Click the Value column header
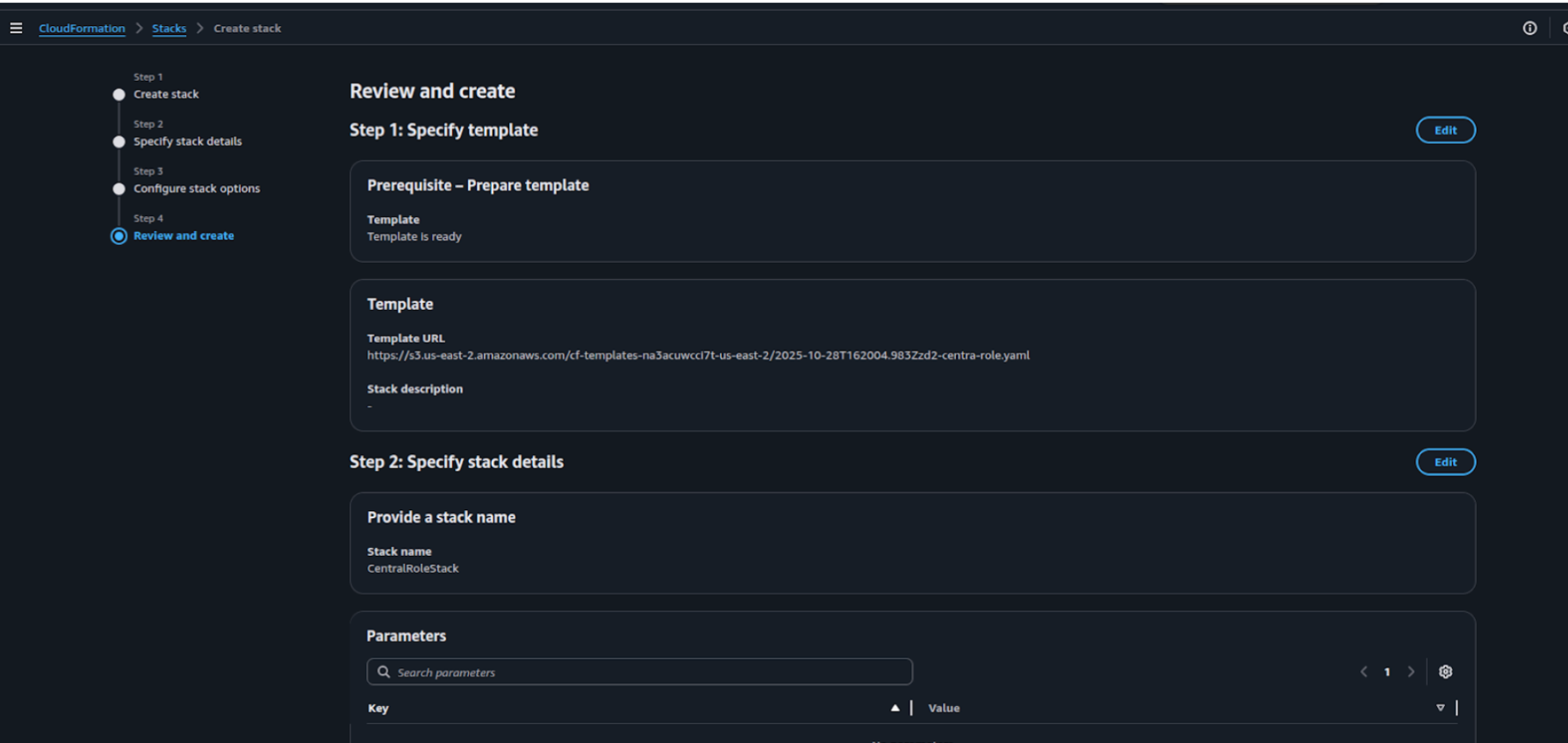Image resolution: width=1568 pixels, height=743 pixels. coord(944,708)
